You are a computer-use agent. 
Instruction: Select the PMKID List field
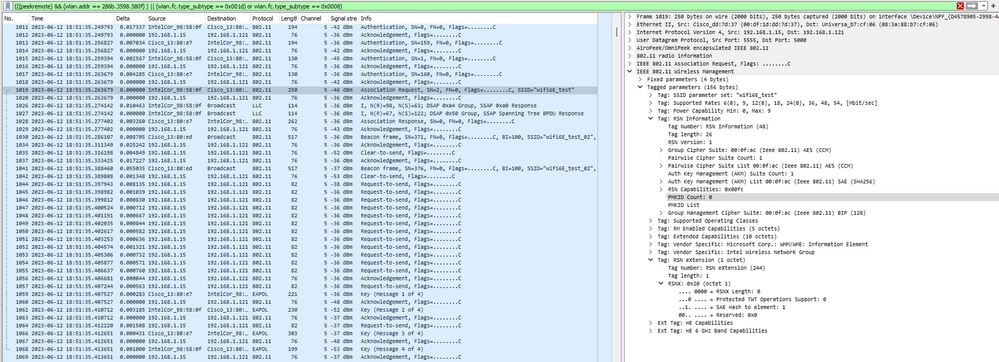684,205
